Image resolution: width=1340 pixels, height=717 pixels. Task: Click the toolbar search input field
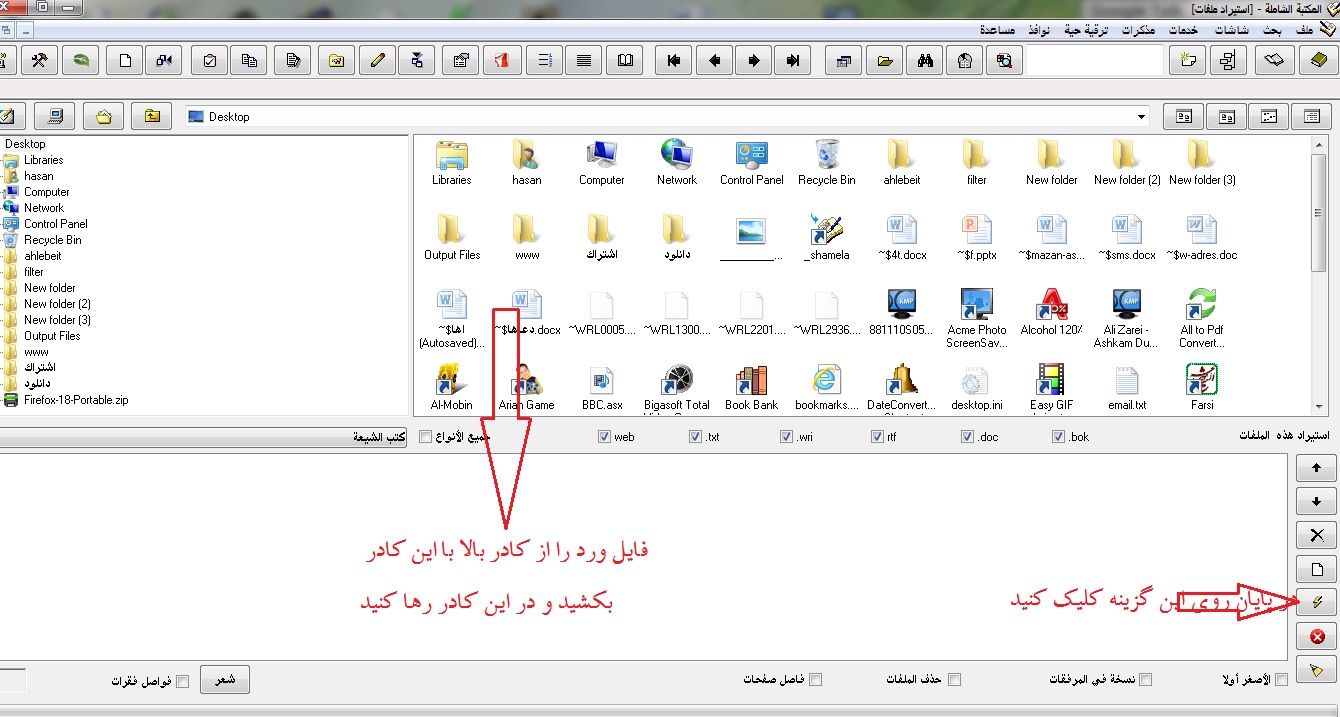coord(1095,60)
